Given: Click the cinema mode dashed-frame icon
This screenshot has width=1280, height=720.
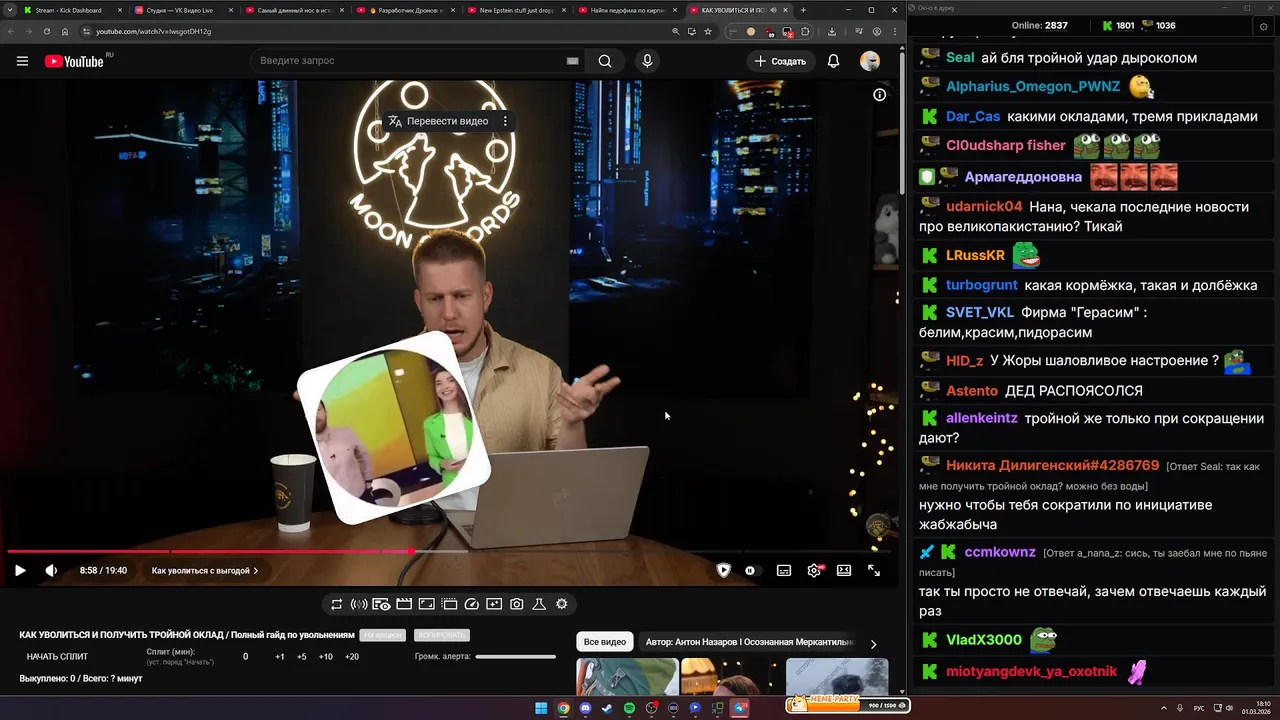Looking at the screenshot, I should (x=449, y=604).
